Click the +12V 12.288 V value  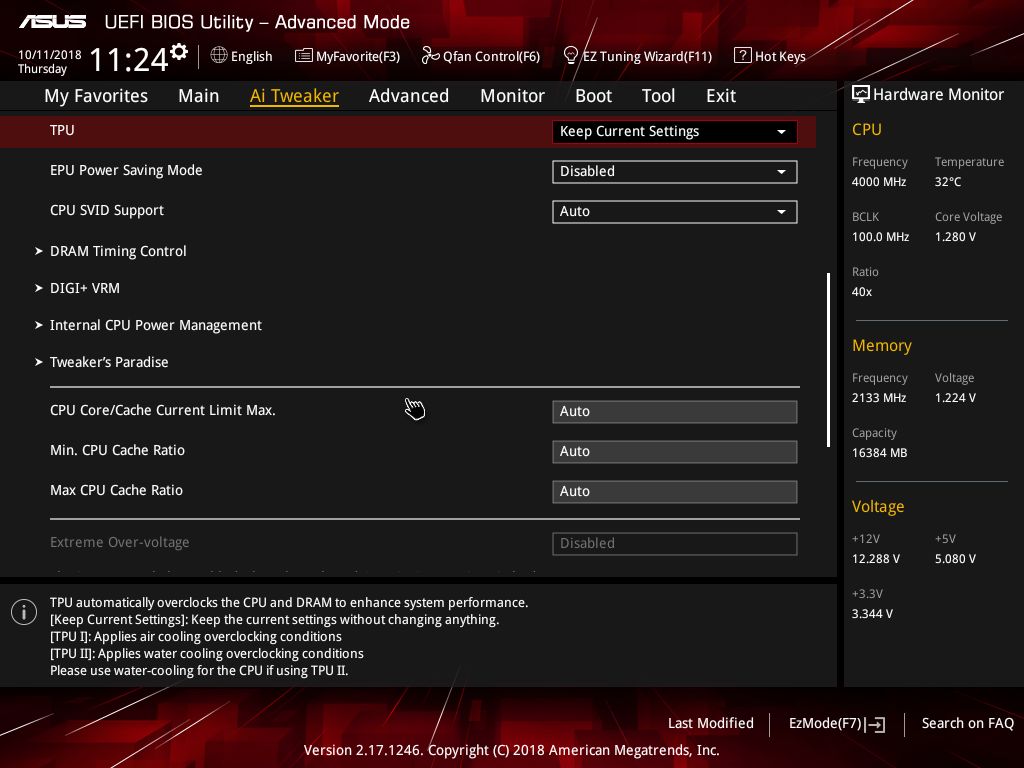[876, 559]
